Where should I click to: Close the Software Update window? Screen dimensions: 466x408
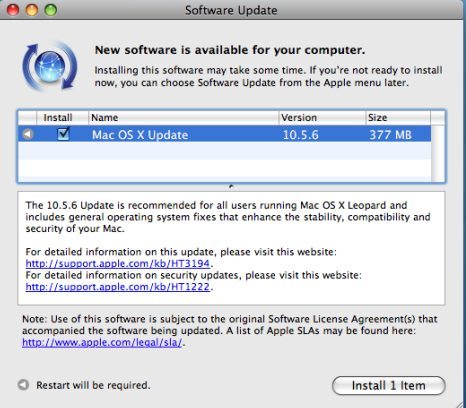pyautogui.click(x=13, y=10)
